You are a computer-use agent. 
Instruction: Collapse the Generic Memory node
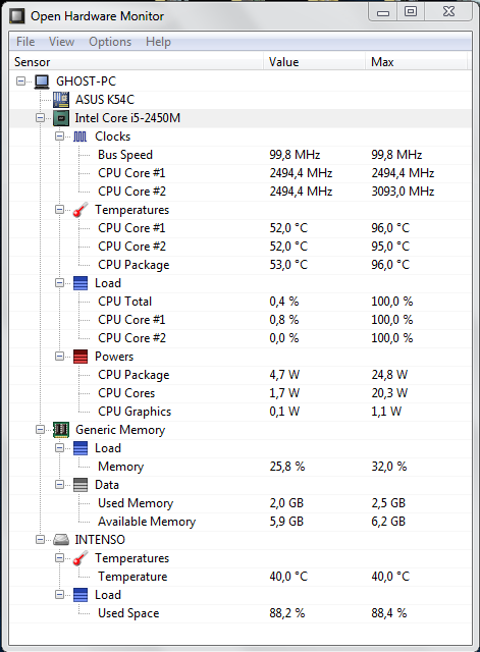[x=40, y=430]
